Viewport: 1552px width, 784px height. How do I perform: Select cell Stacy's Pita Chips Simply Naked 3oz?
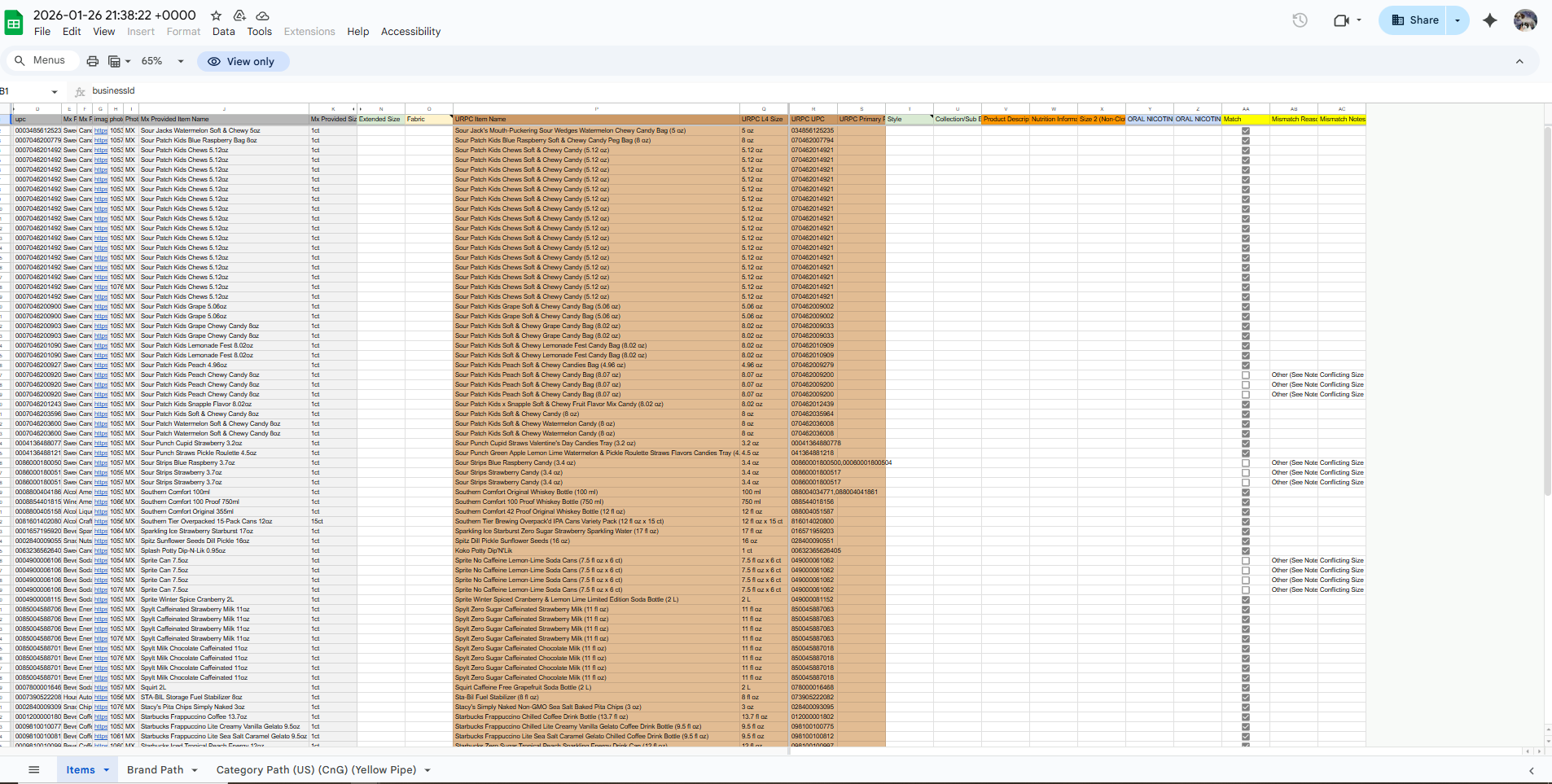224,707
